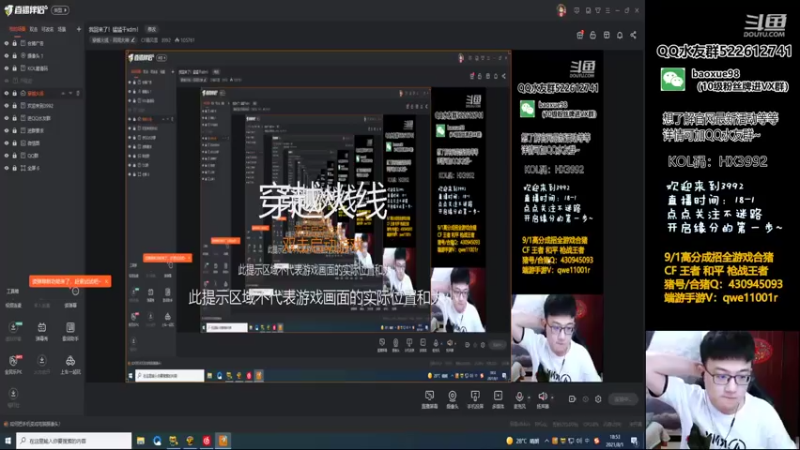Select the active orange scene tab
Screen dimensions: 800x450
pos(17,29)
